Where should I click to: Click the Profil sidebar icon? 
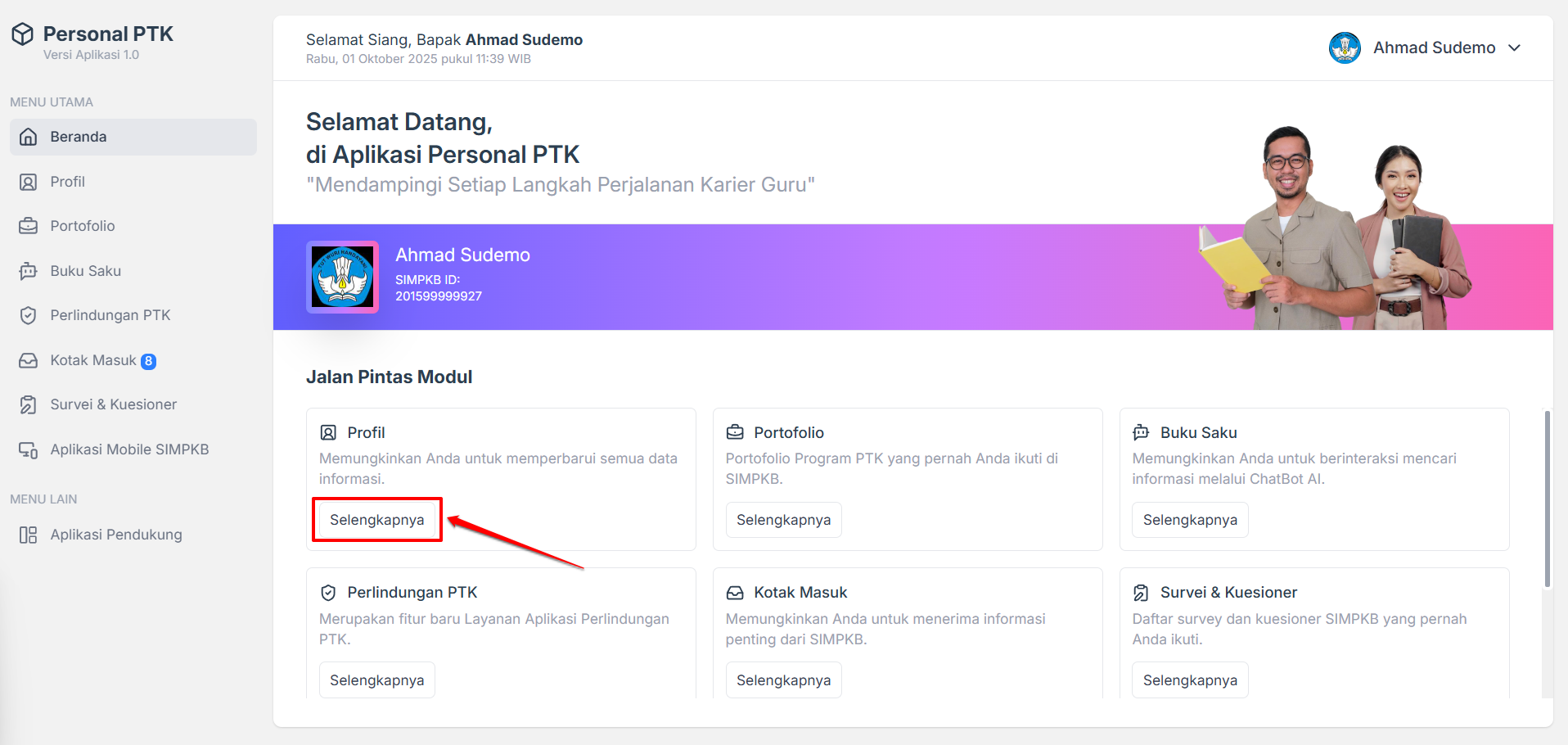pyautogui.click(x=29, y=182)
